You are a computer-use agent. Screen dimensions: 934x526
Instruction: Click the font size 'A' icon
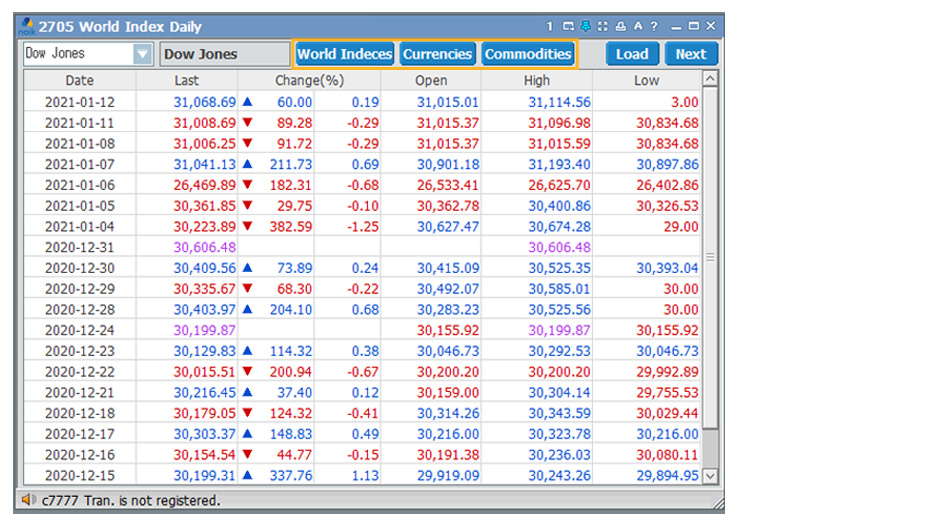click(x=636, y=26)
